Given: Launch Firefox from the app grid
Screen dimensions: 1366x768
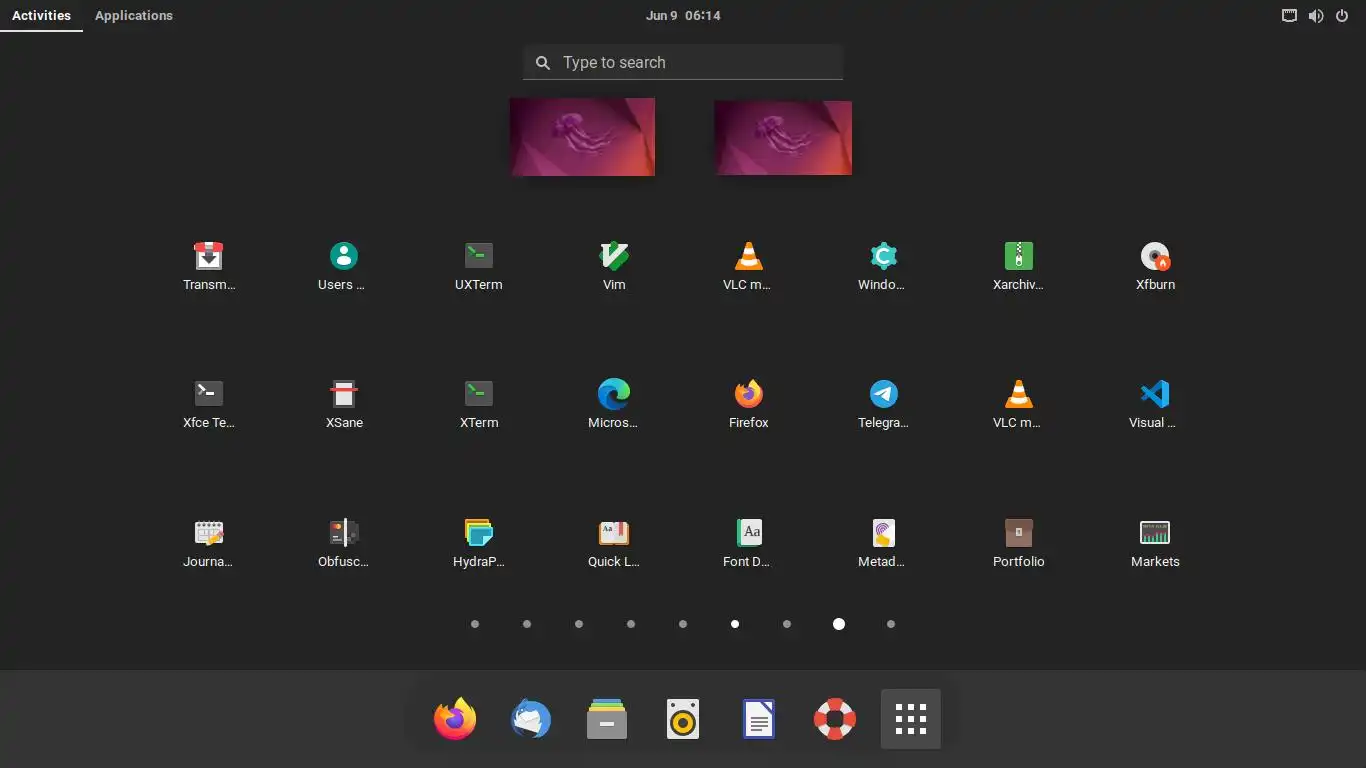Looking at the screenshot, I should pyautogui.click(x=748, y=403).
